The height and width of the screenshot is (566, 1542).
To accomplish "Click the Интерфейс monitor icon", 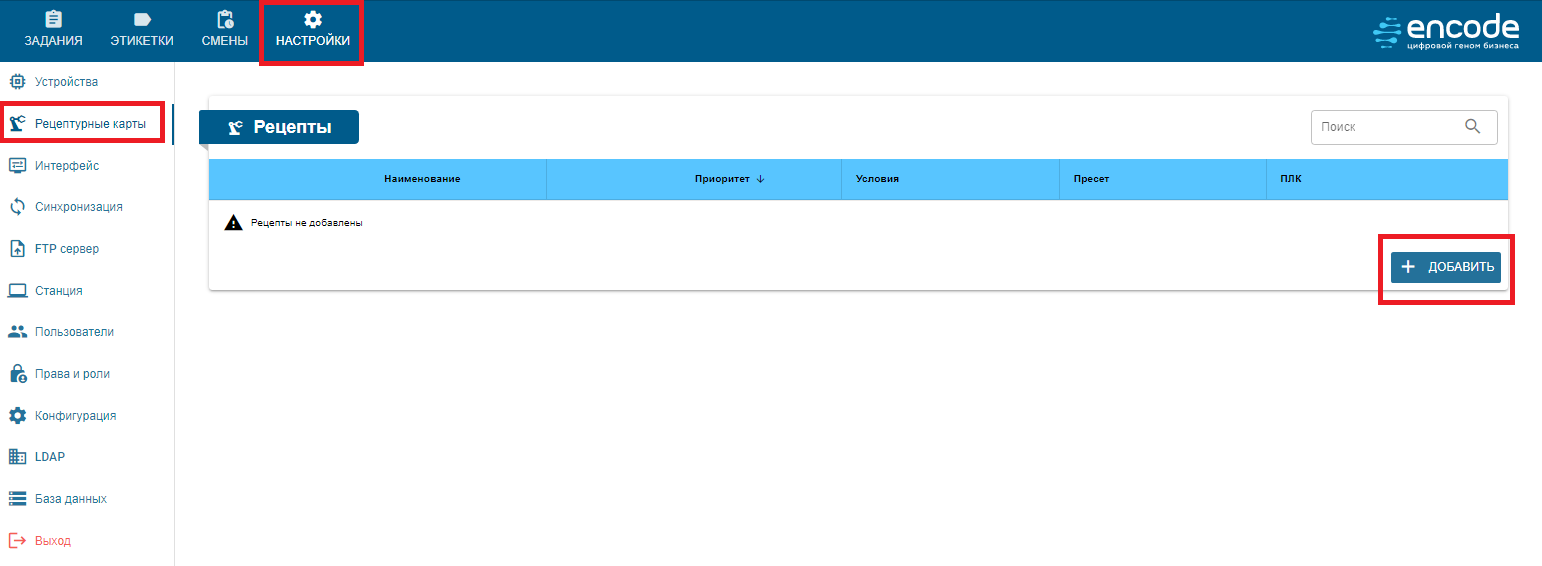I will pyautogui.click(x=17, y=165).
